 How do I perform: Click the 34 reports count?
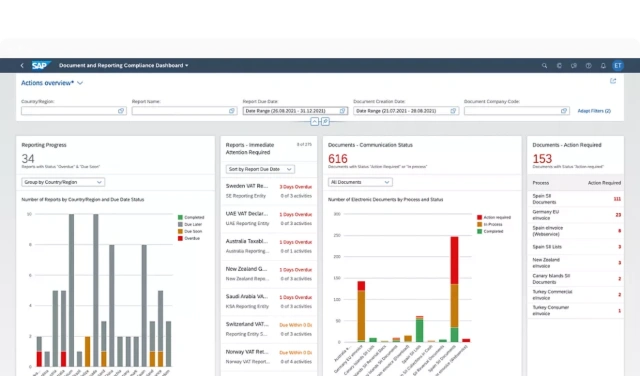click(28, 159)
